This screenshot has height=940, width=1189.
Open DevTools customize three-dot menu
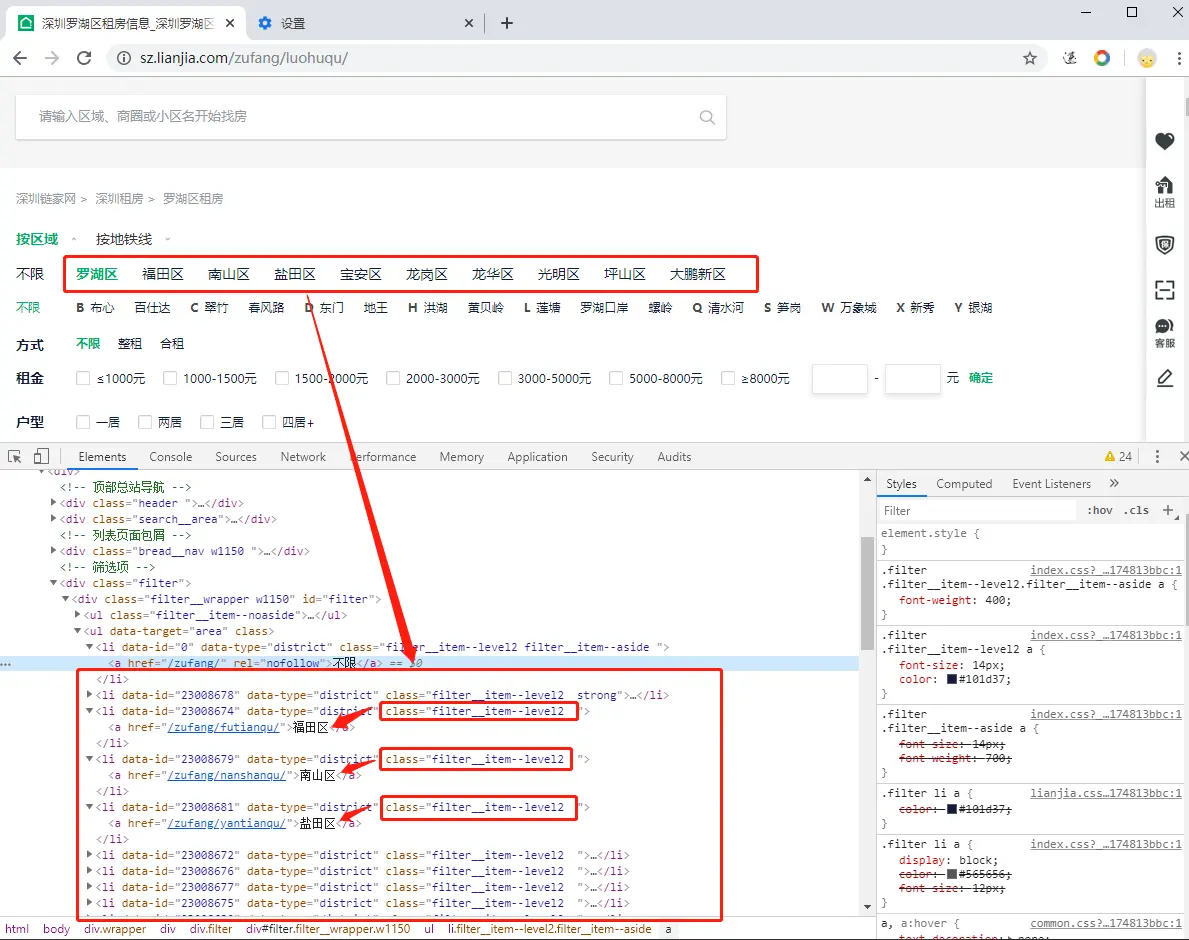click(x=1157, y=456)
